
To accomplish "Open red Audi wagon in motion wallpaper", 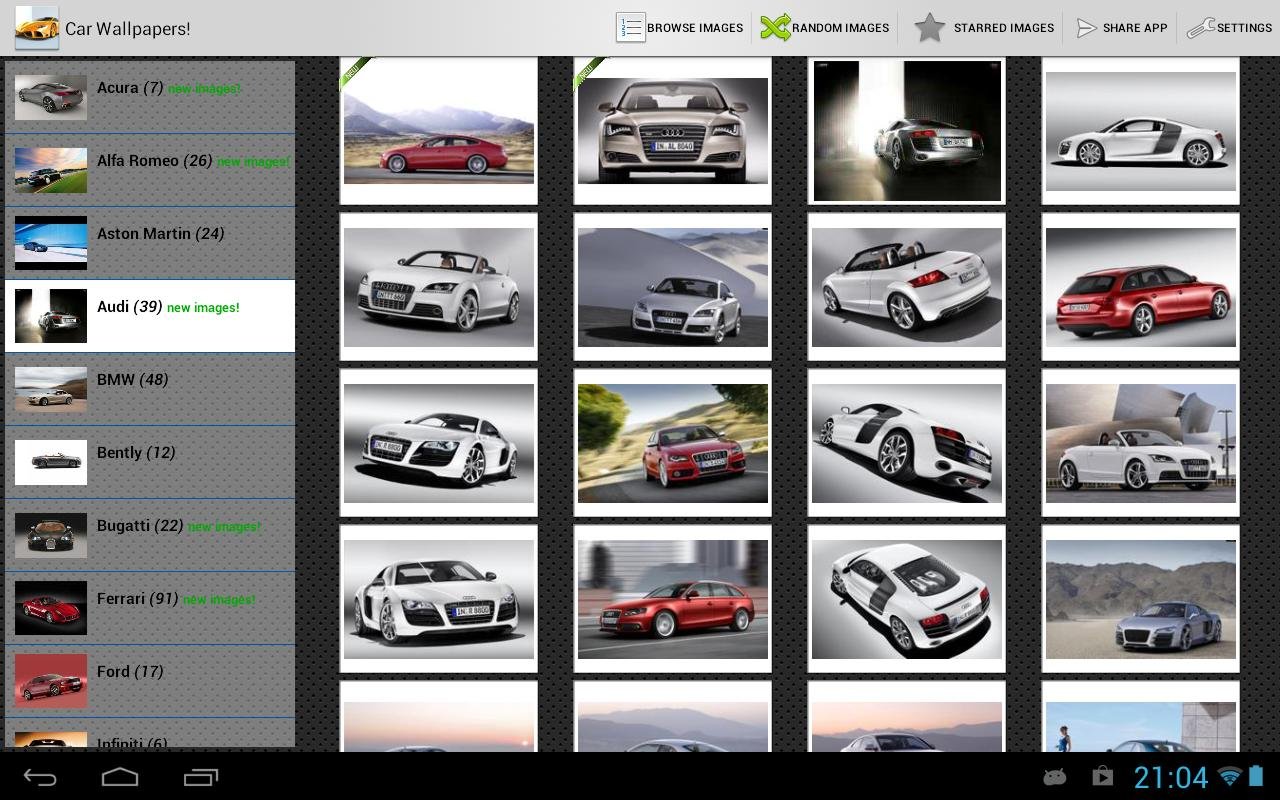I will tap(673, 599).
